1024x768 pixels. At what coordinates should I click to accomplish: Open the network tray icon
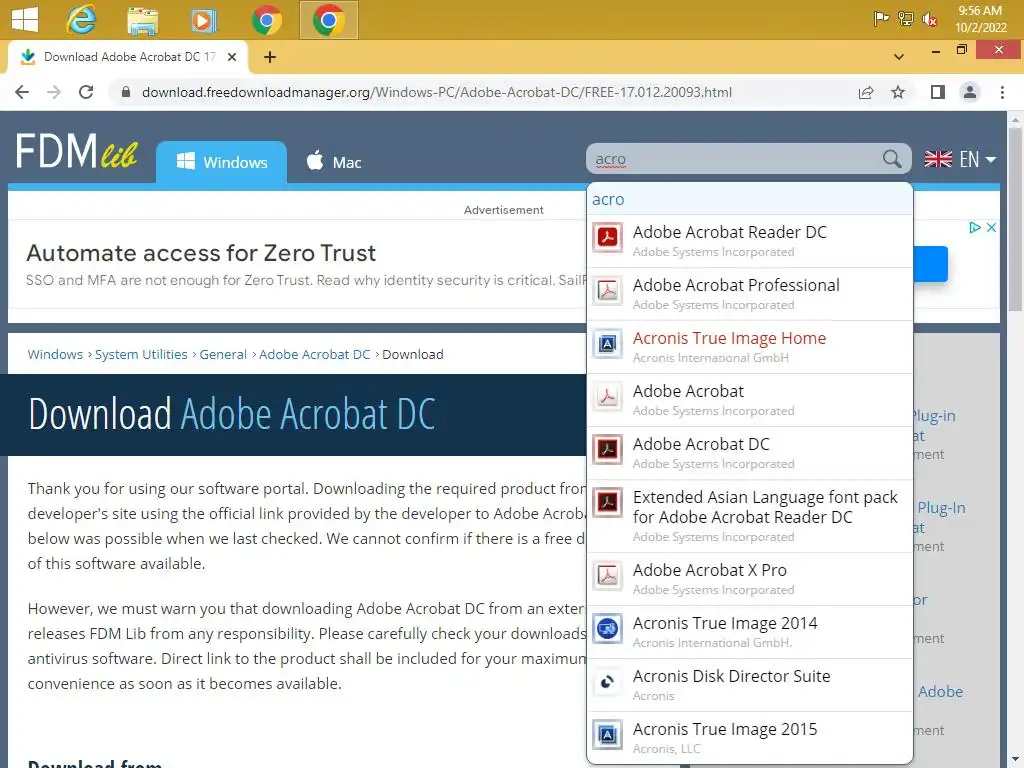(x=905, y=19)
